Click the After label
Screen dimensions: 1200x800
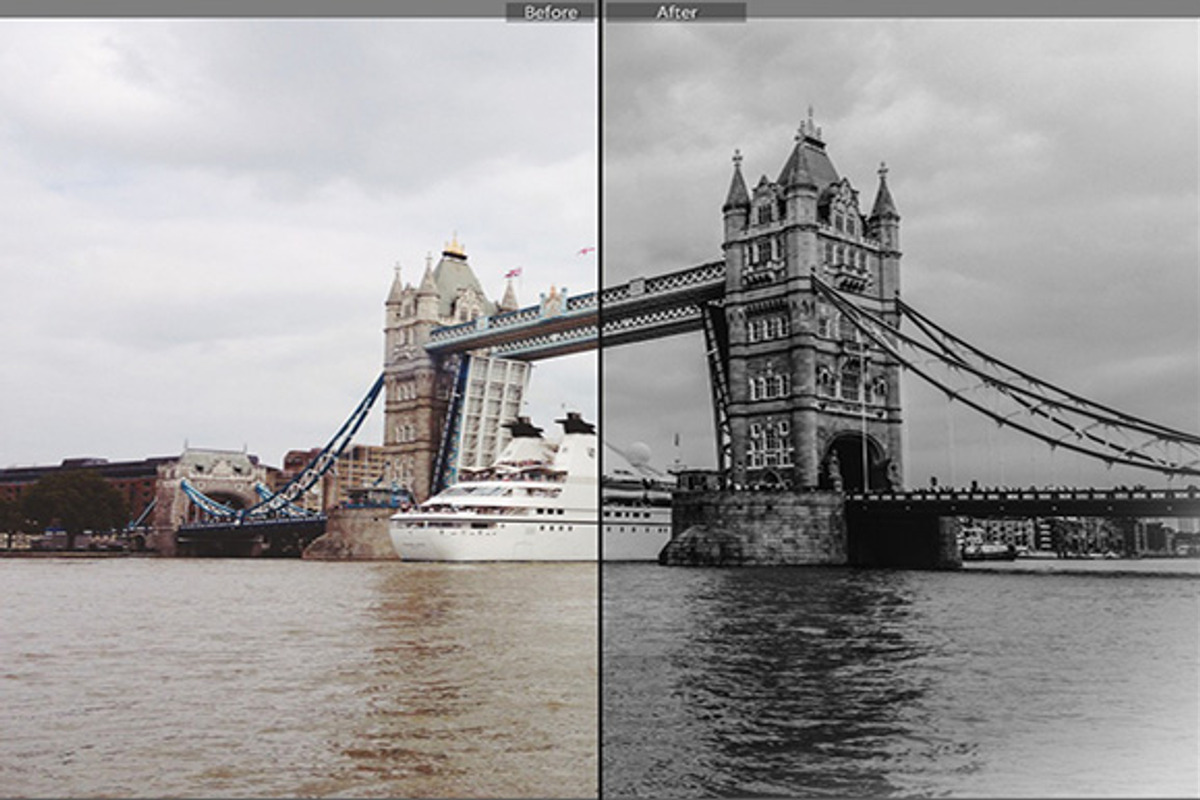676,12
